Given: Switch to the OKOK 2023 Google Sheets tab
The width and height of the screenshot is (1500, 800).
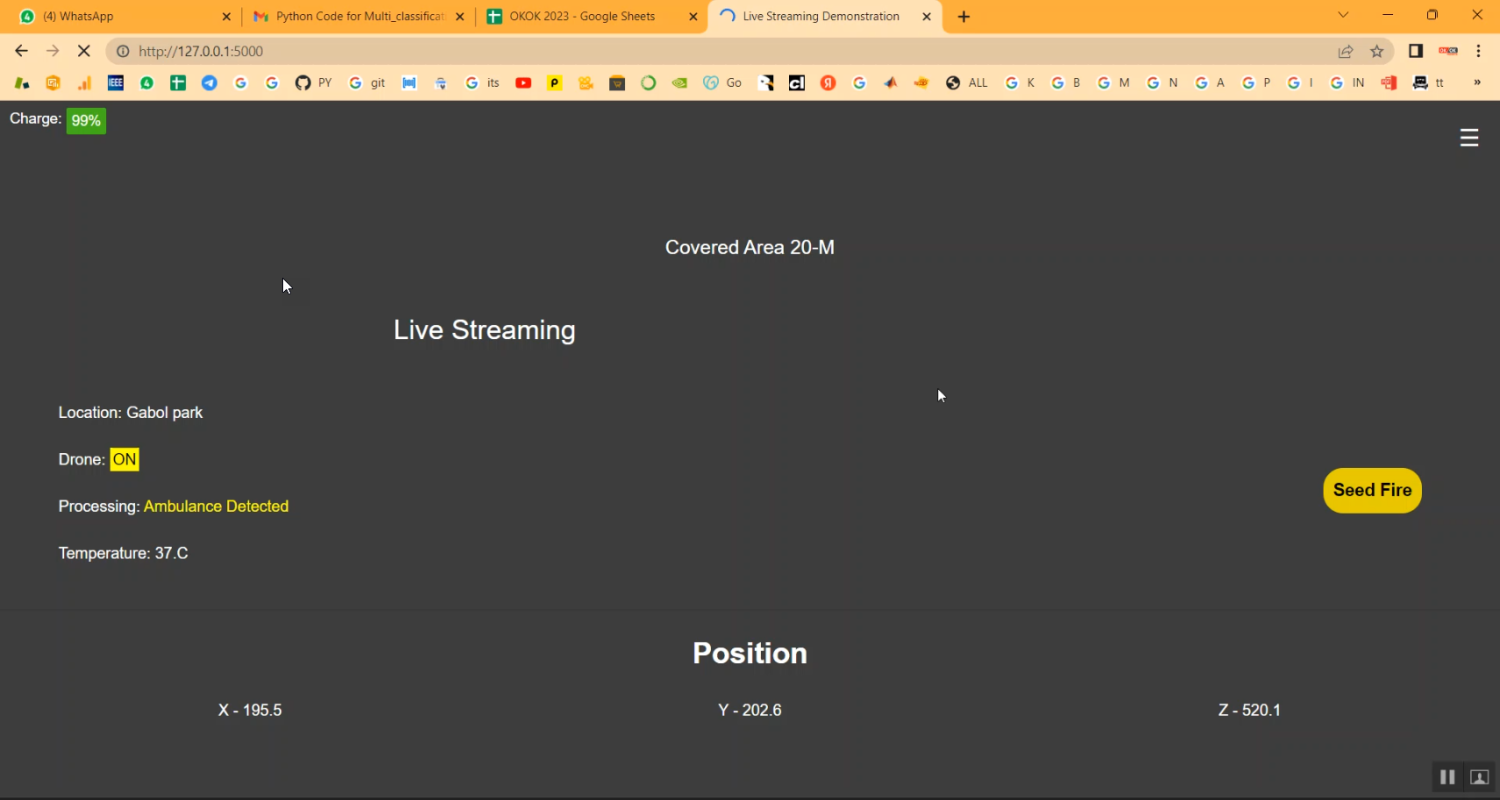Looking at the screenshot, I should (x=591, y=17).
